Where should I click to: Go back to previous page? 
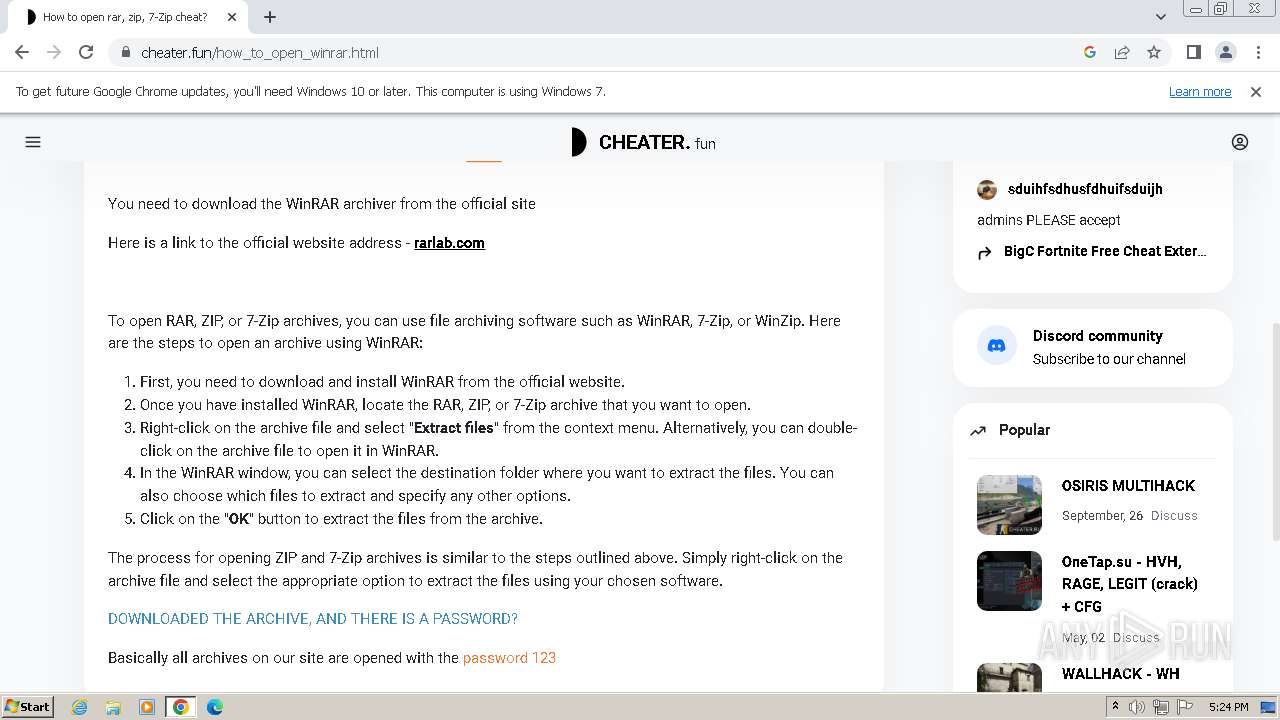coord(22,52)
